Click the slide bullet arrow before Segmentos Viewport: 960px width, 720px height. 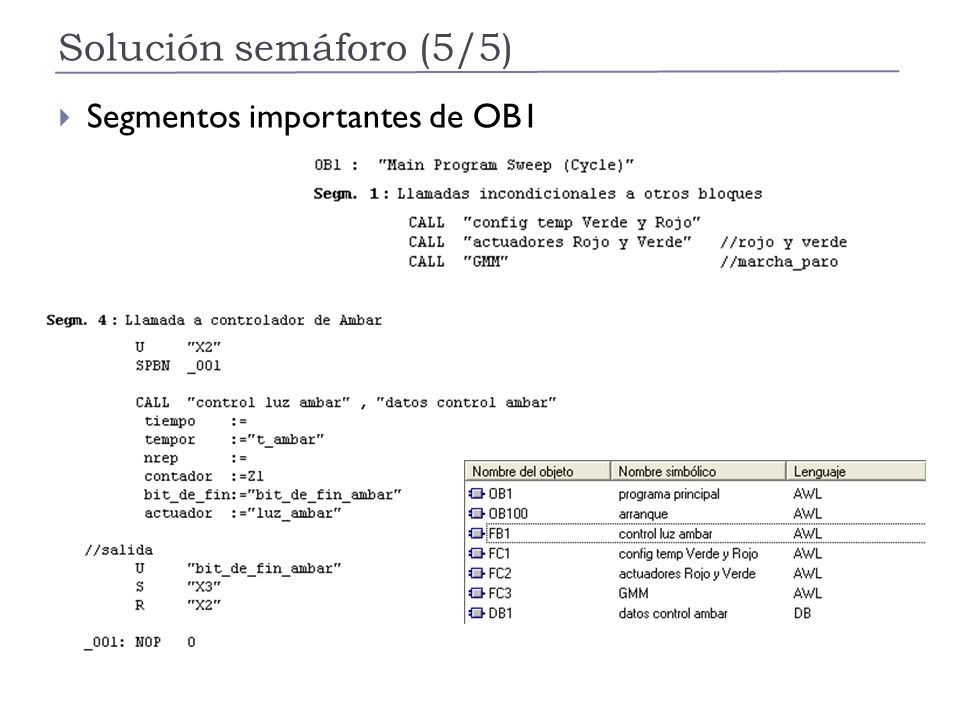tap(65, 117)
